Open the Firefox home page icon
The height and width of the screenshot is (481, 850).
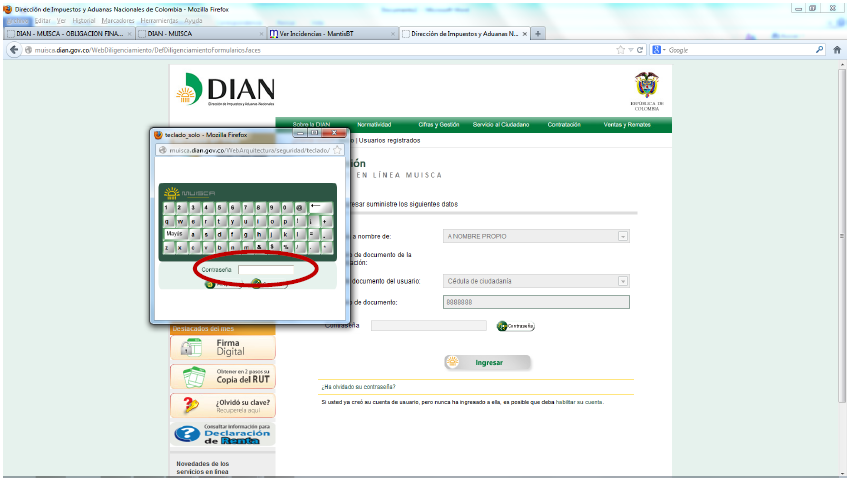[x=837, y=50]
